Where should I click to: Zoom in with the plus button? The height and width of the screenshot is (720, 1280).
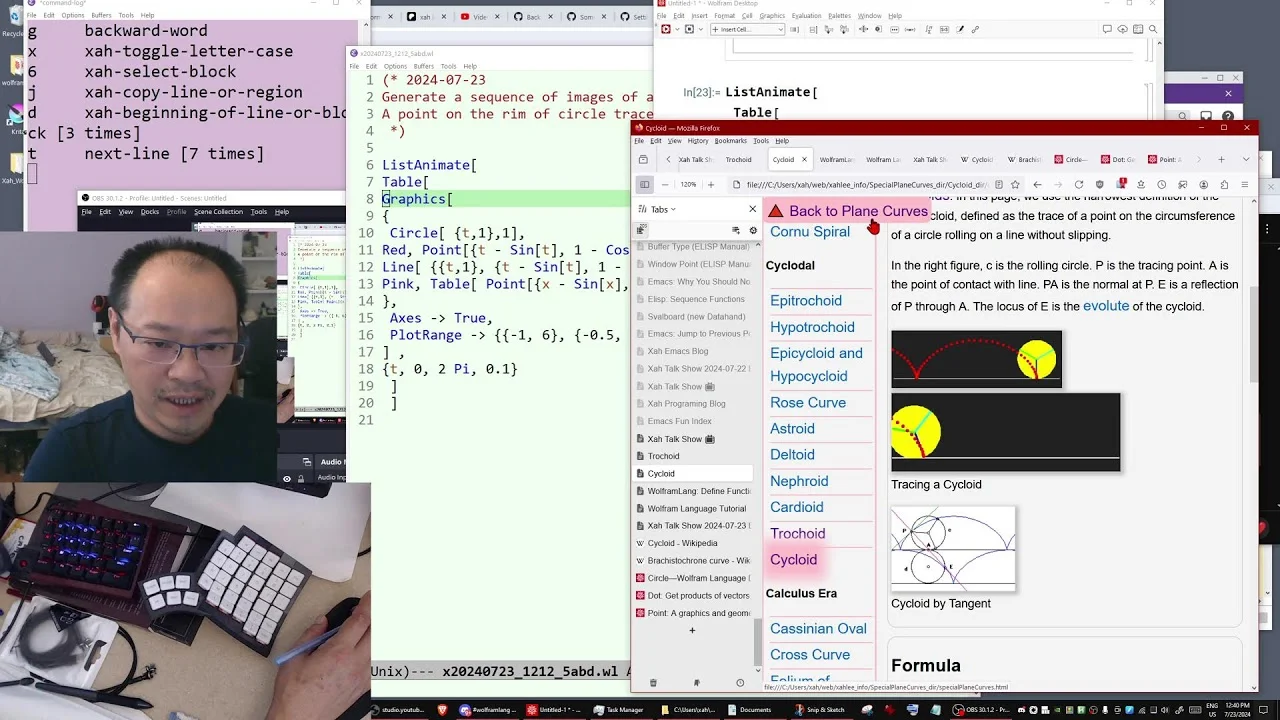coord(711,185)
